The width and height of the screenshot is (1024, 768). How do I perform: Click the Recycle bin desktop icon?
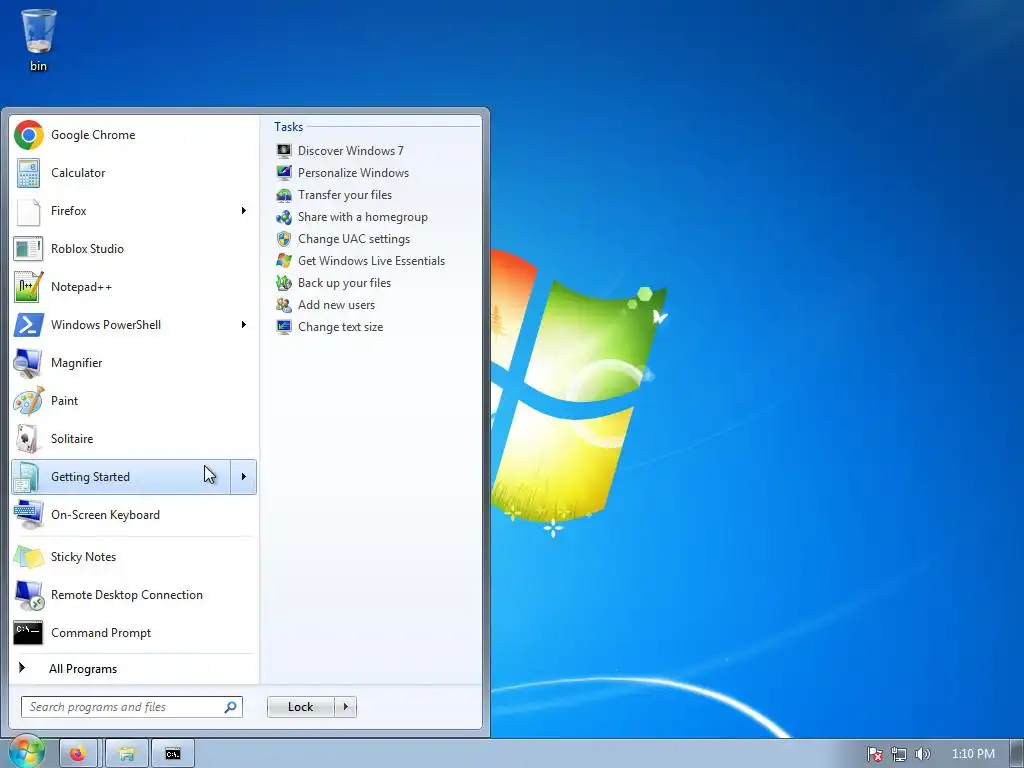tap(39, 39)
